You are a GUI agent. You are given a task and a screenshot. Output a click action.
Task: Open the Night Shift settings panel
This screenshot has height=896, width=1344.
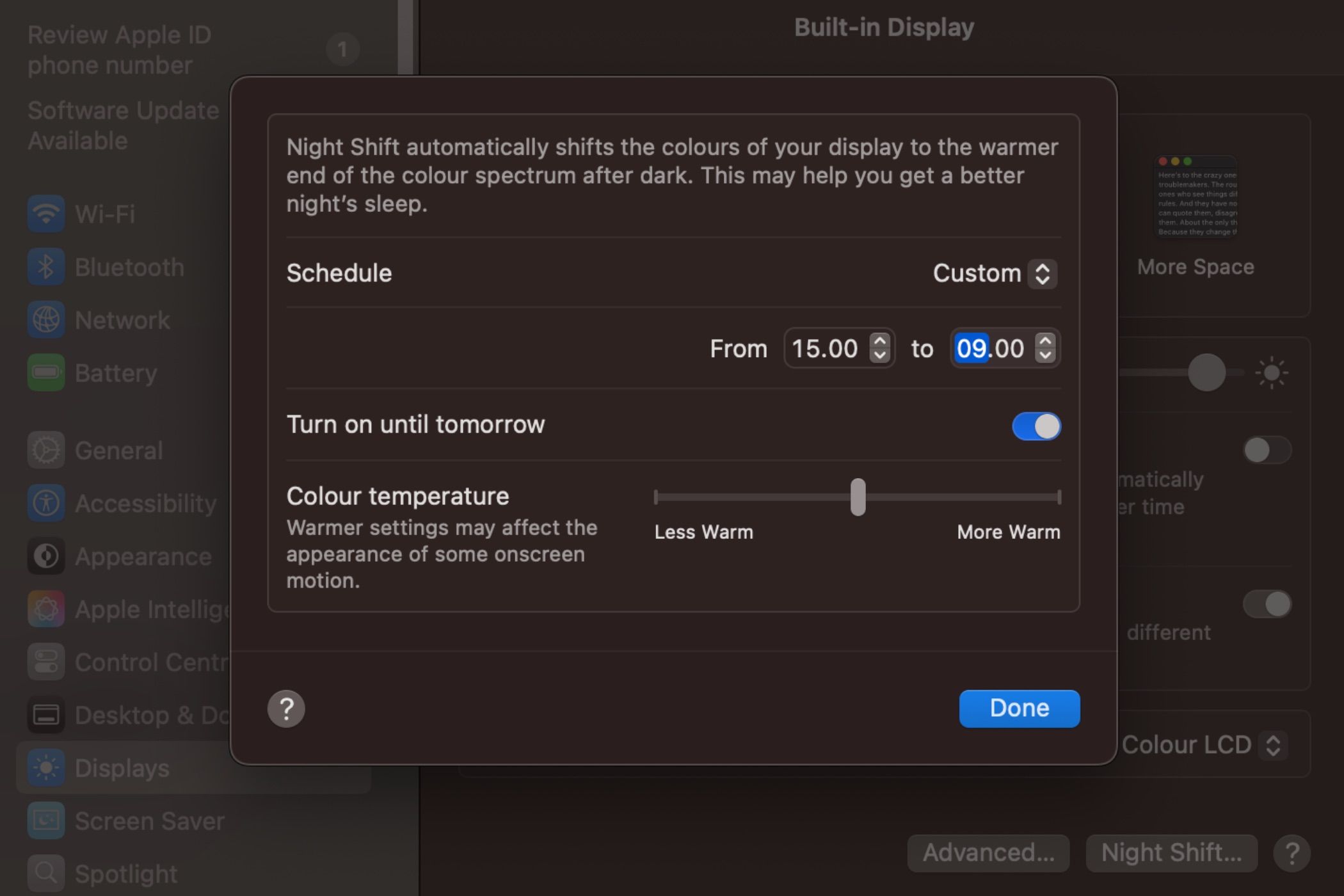(x=1171, y=852)
